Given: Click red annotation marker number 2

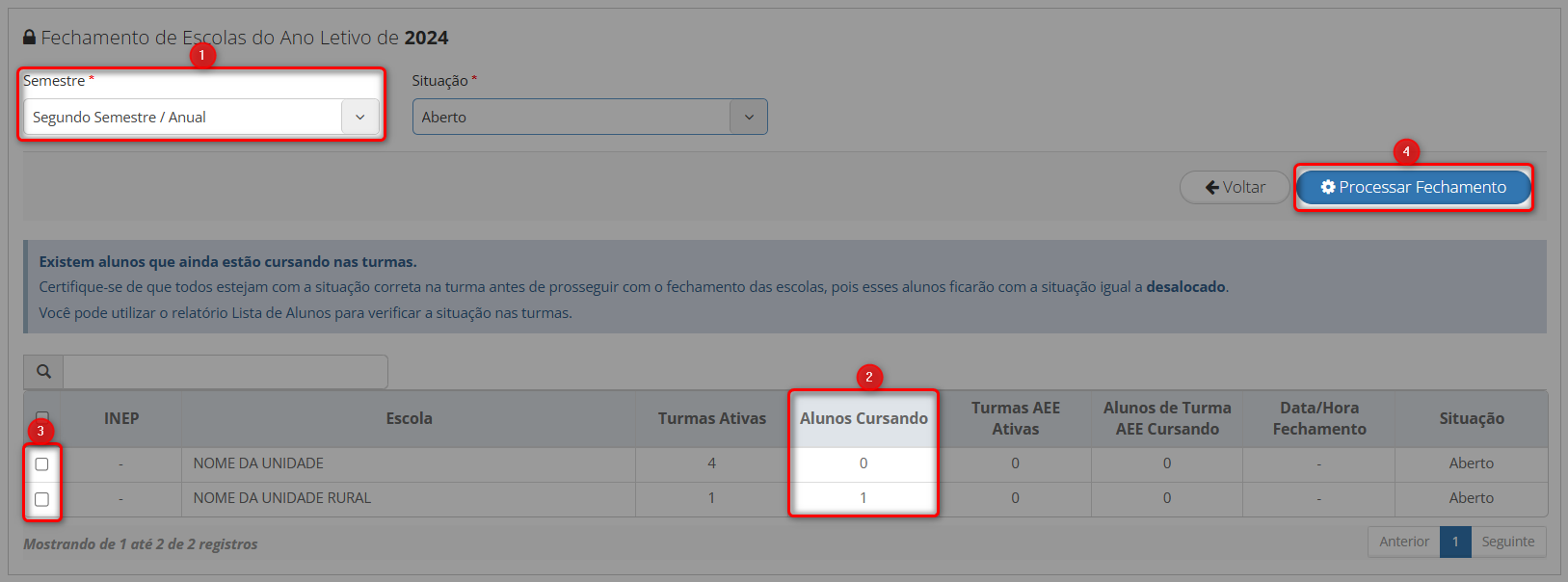Looking at the screenshot, I should 868,377.
